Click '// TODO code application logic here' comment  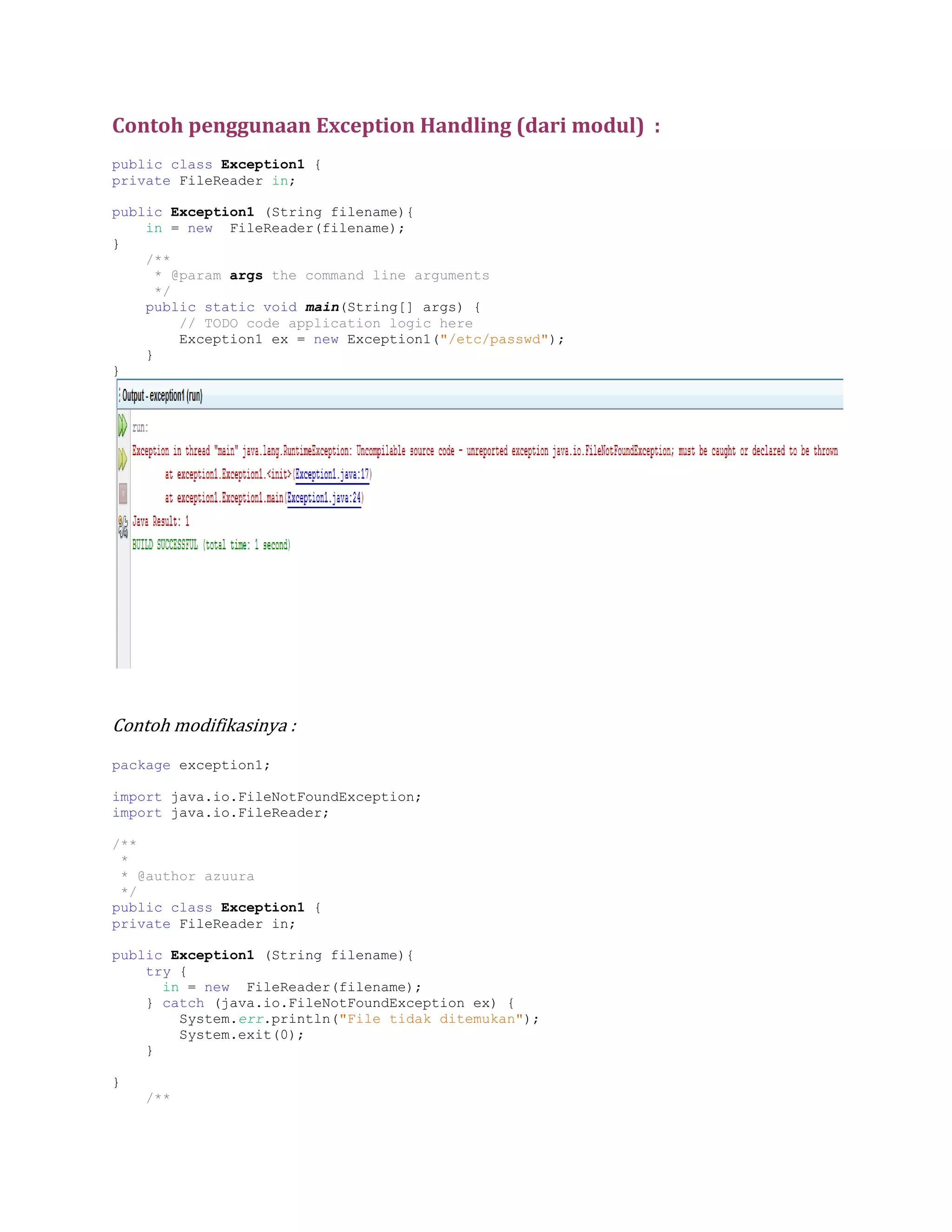pyautogui.click(x=326, y=324)
